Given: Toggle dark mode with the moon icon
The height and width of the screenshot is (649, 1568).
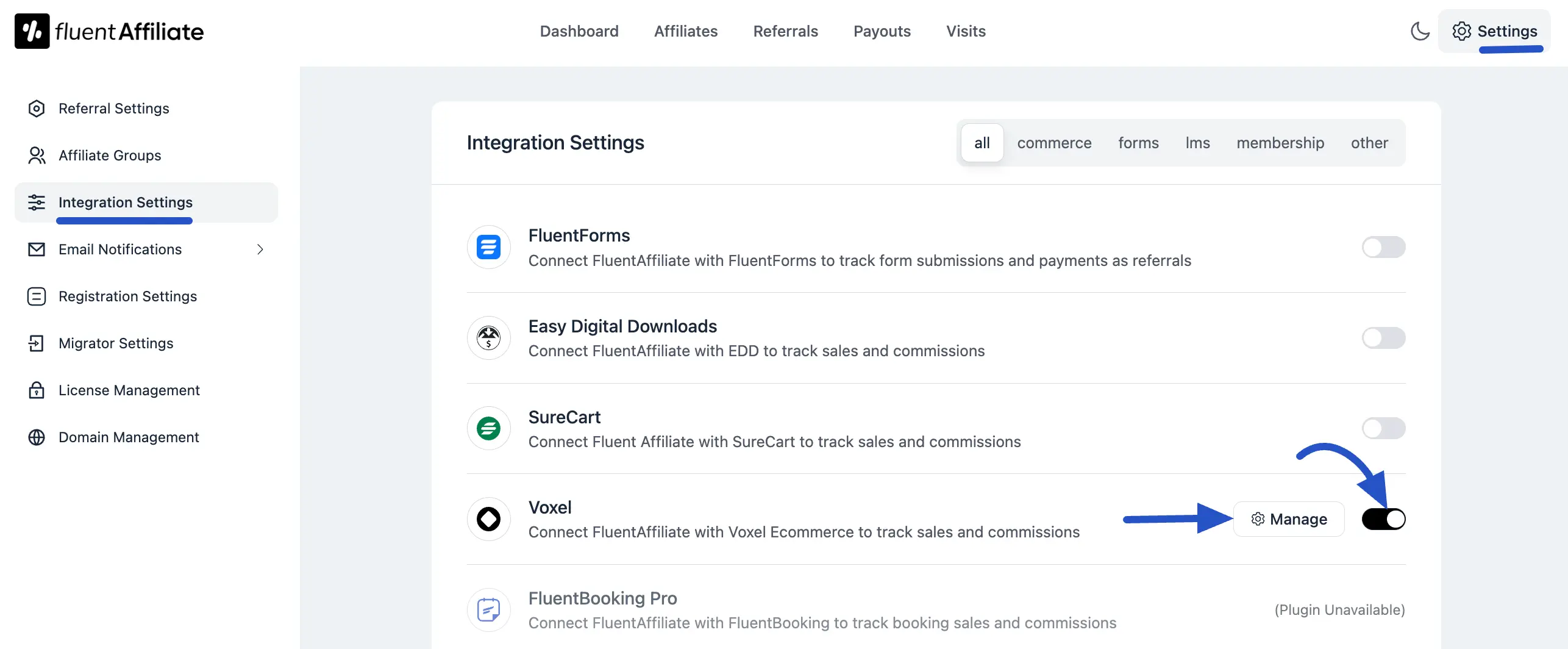Looking at the screenshot, I should pos(1420,31).
